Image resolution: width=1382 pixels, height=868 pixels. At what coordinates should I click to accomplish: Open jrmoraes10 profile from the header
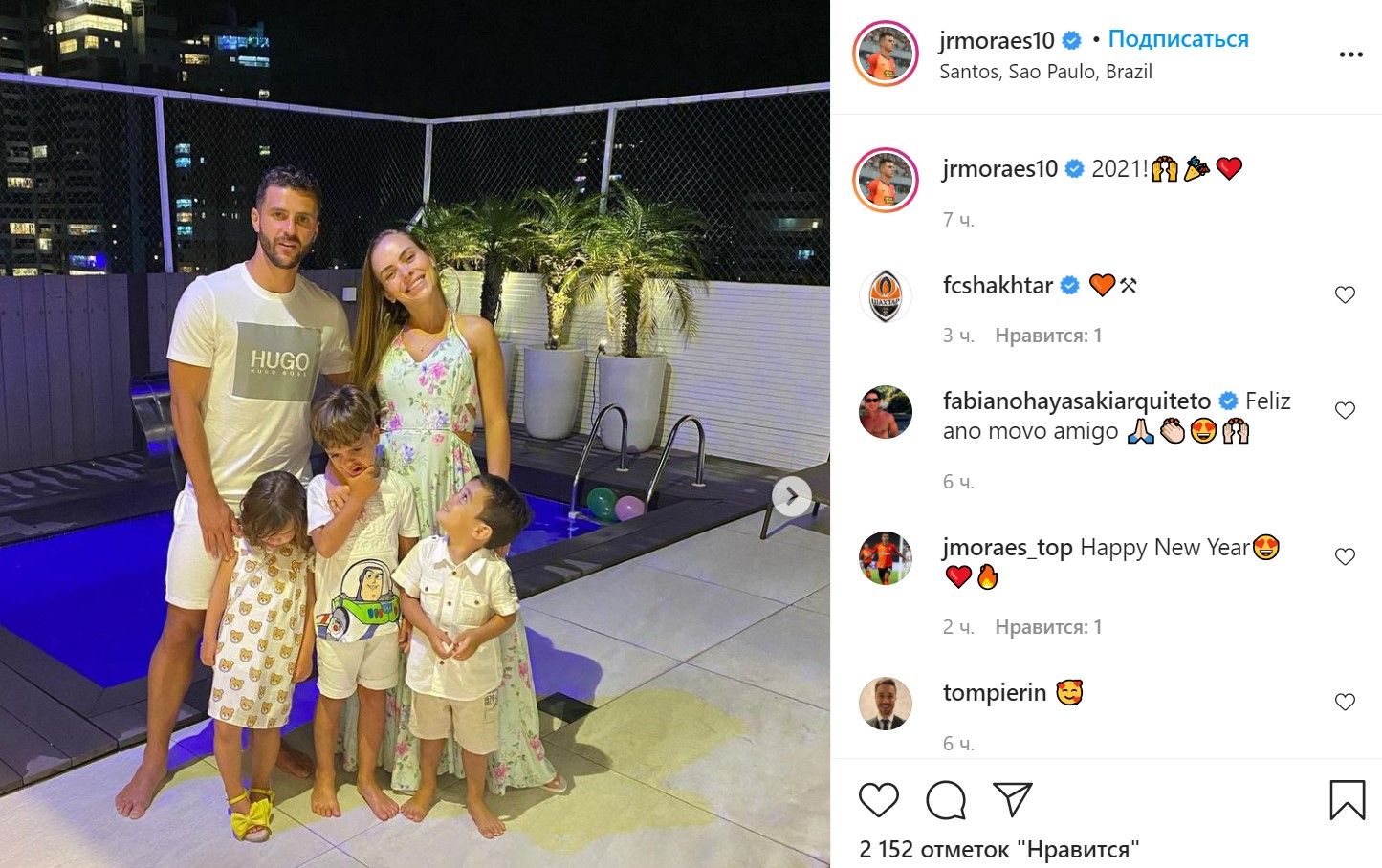[x=997, y=40]
